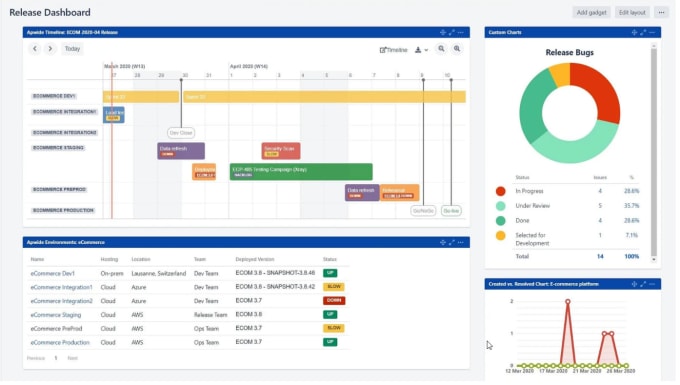The height and width of the screenshot is (385, 680).
Task: Select the green Testing Campaign timeline bar
Action: (x=301, y=172)
